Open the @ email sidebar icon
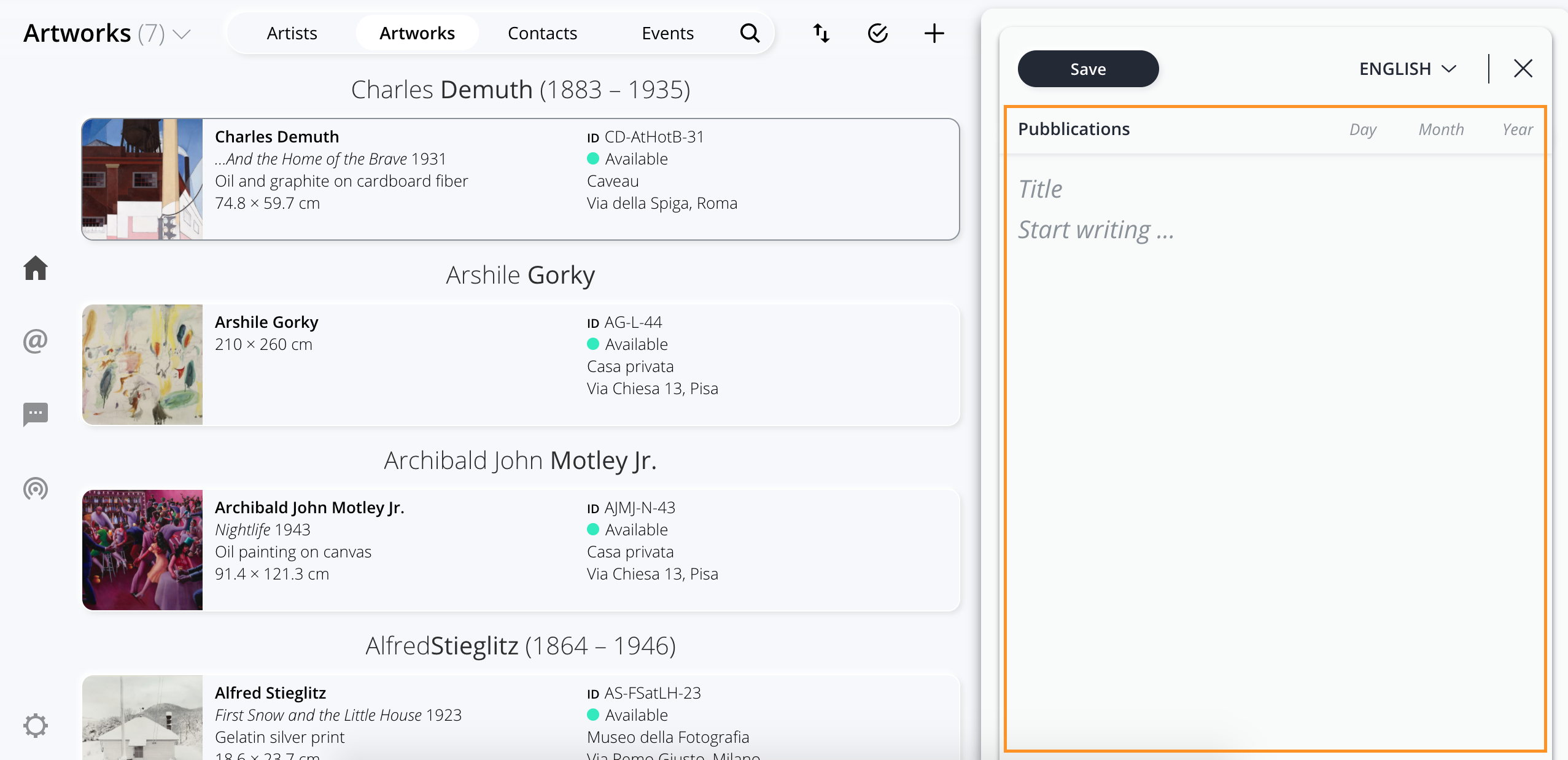 coord(36,341)
